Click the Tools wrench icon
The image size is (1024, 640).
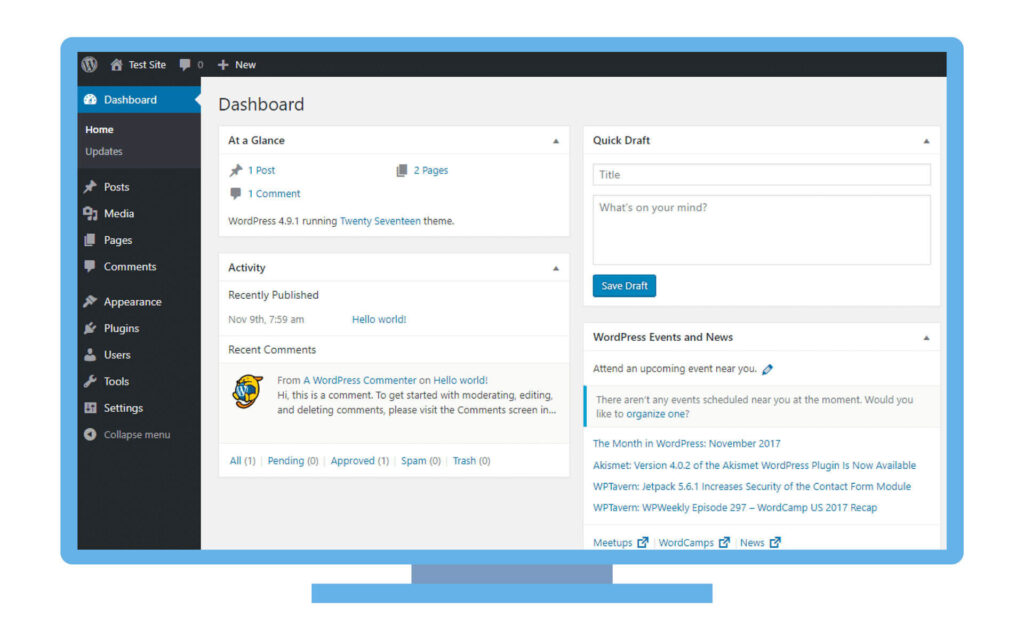pyautogui.click(x=90, y=381)
